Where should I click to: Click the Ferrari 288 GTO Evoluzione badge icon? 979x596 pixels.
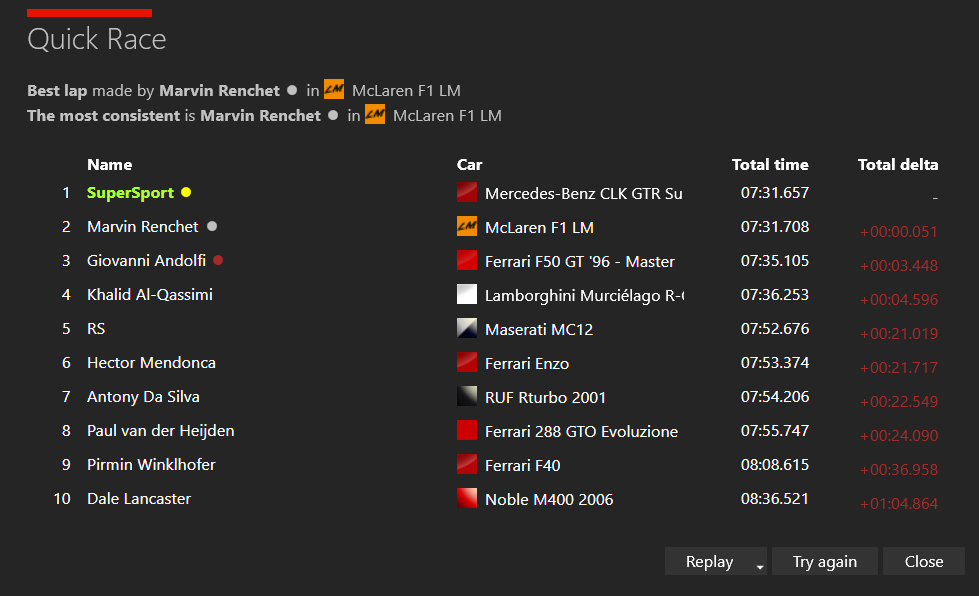tap(466, 430)
